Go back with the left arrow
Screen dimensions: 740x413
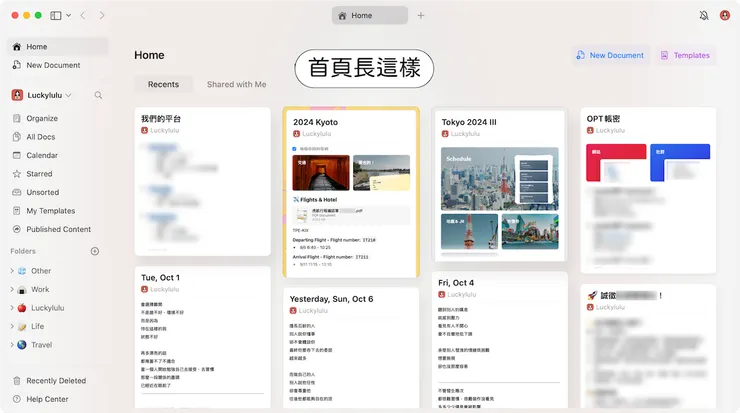point(83,16)
